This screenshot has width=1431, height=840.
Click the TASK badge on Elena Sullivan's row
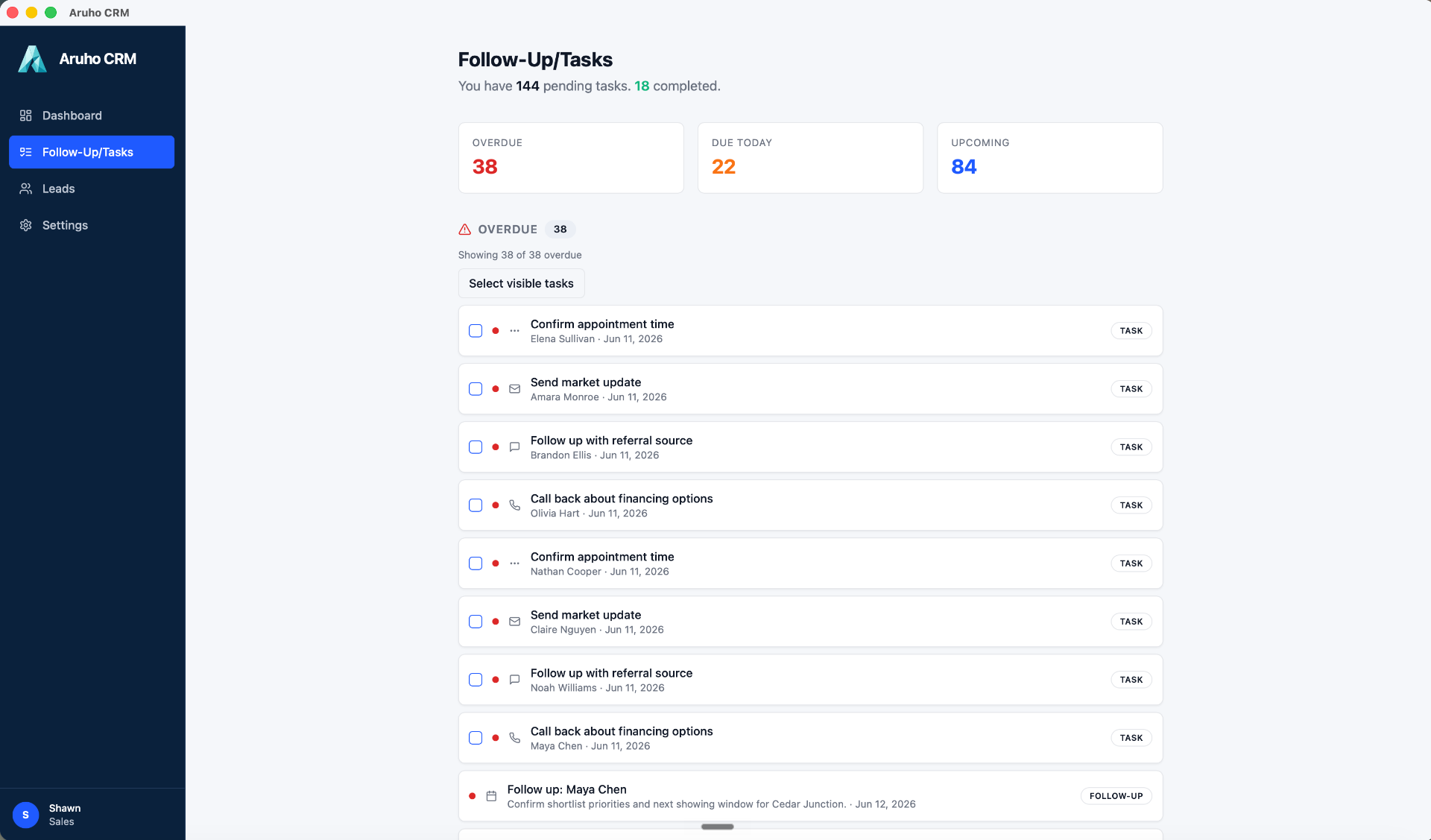[1131, 331]
